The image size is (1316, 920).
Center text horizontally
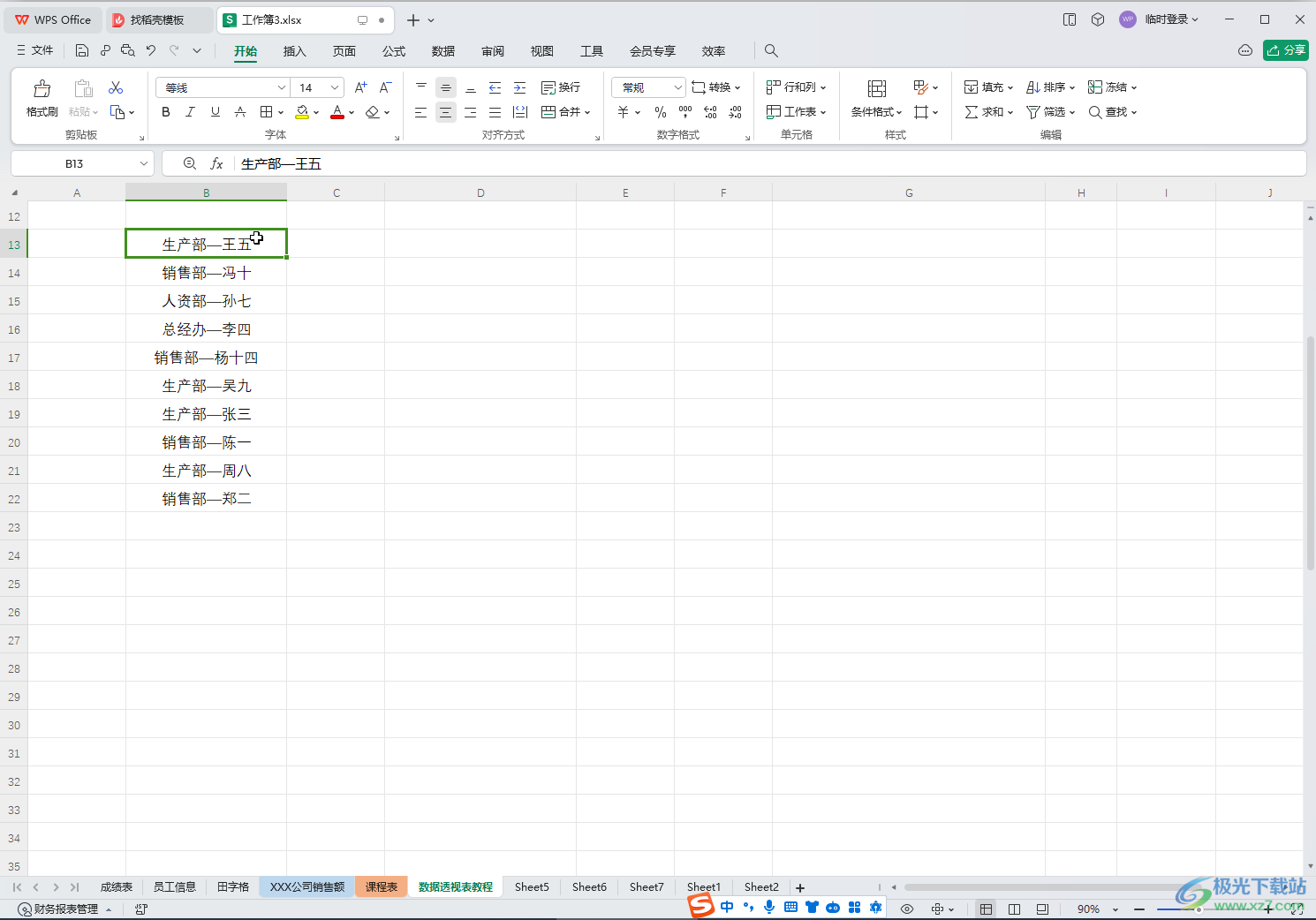tap(446, 112)
